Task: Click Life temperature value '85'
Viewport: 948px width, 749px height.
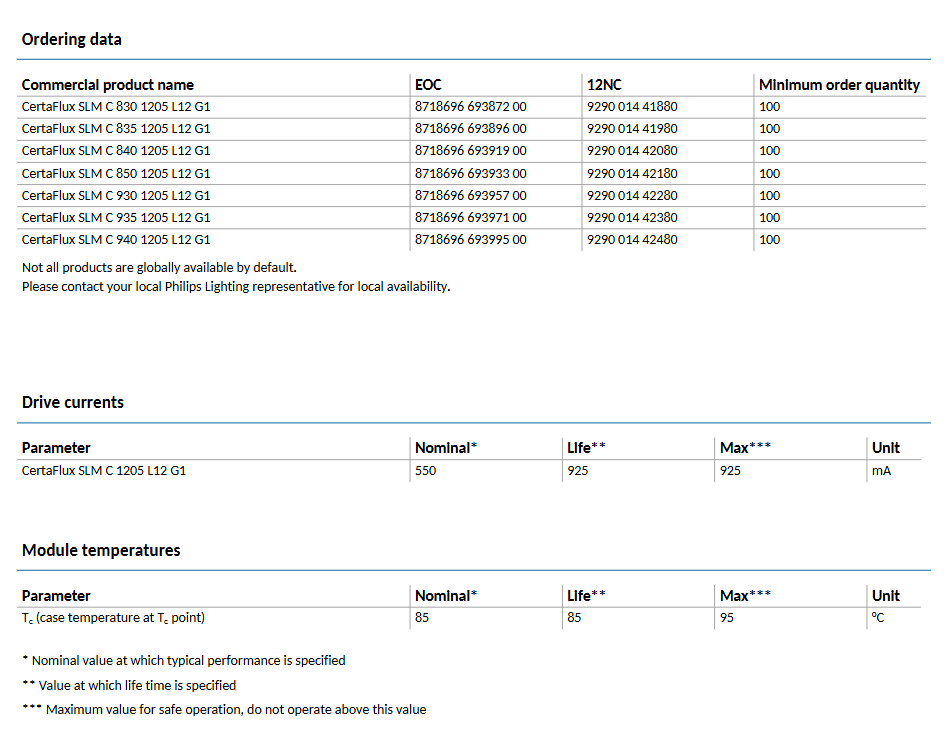Action: click(574, 618)
